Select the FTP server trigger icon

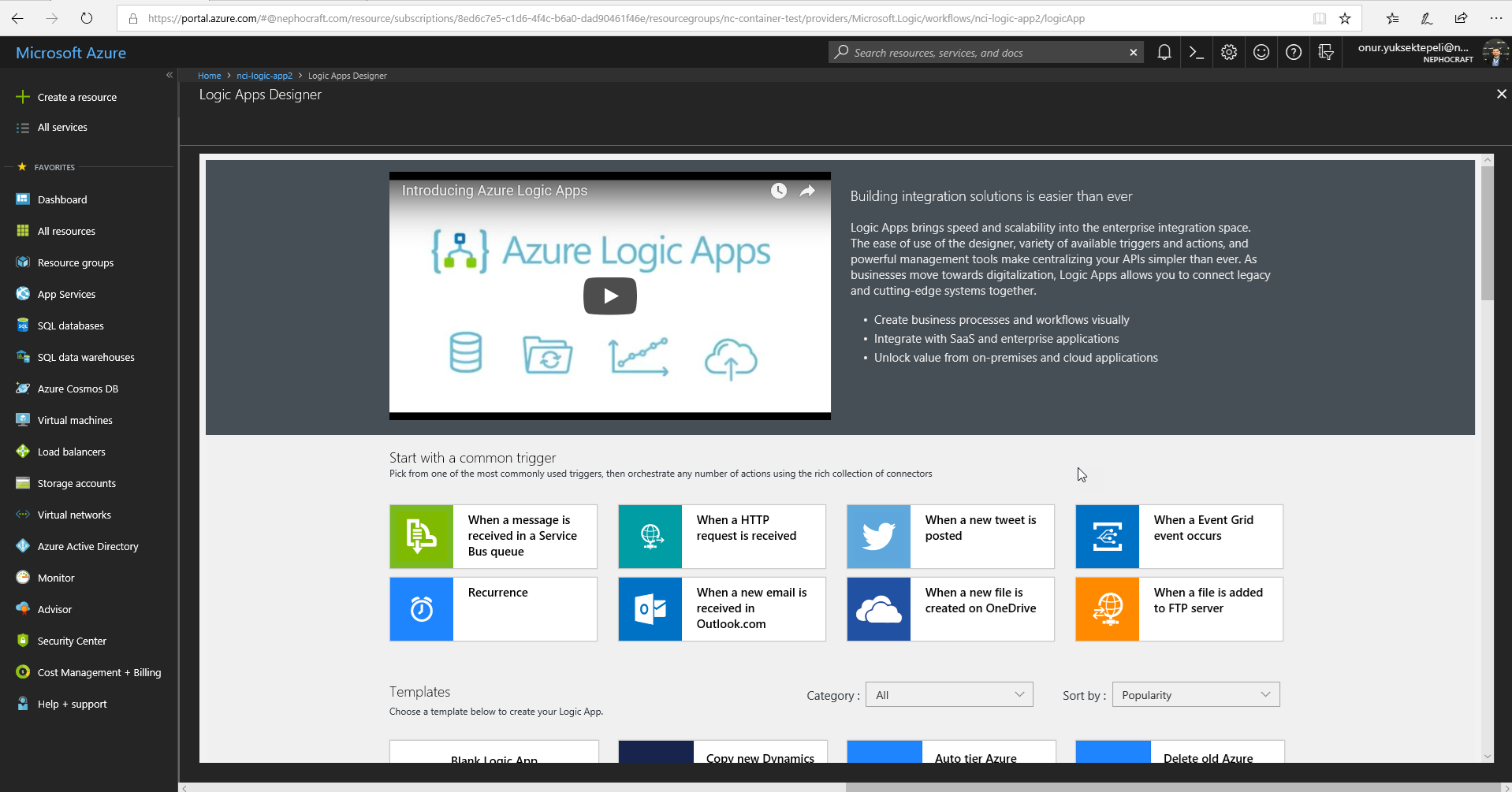coord(1108,609)
